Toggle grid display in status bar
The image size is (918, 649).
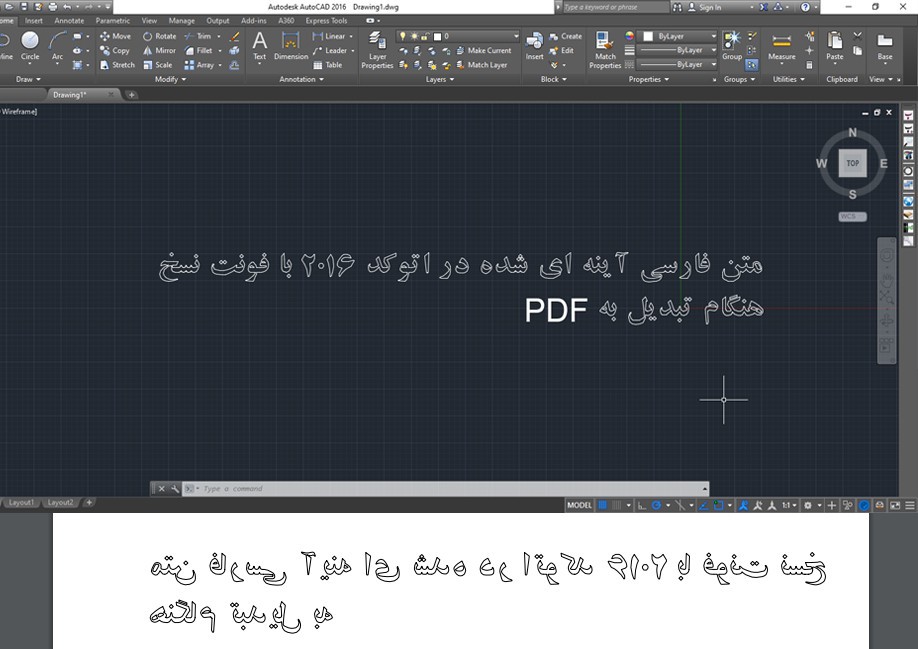coord(602,505)
